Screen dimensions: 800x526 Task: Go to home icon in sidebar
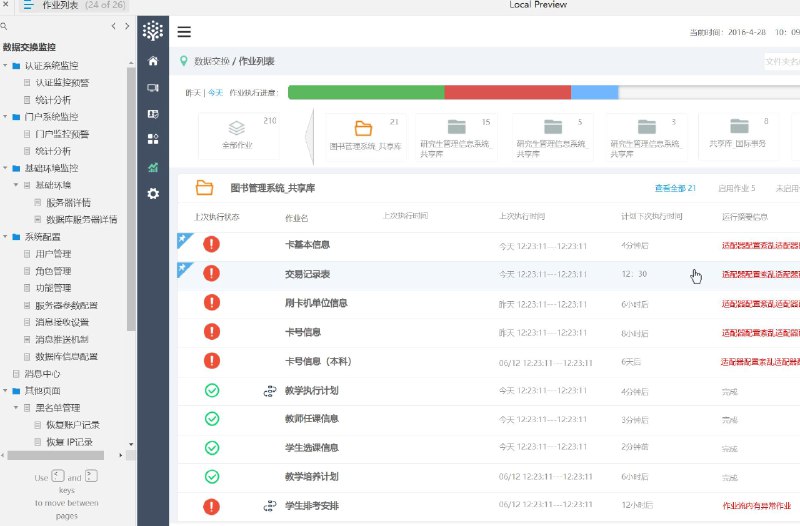pos(153,61)
